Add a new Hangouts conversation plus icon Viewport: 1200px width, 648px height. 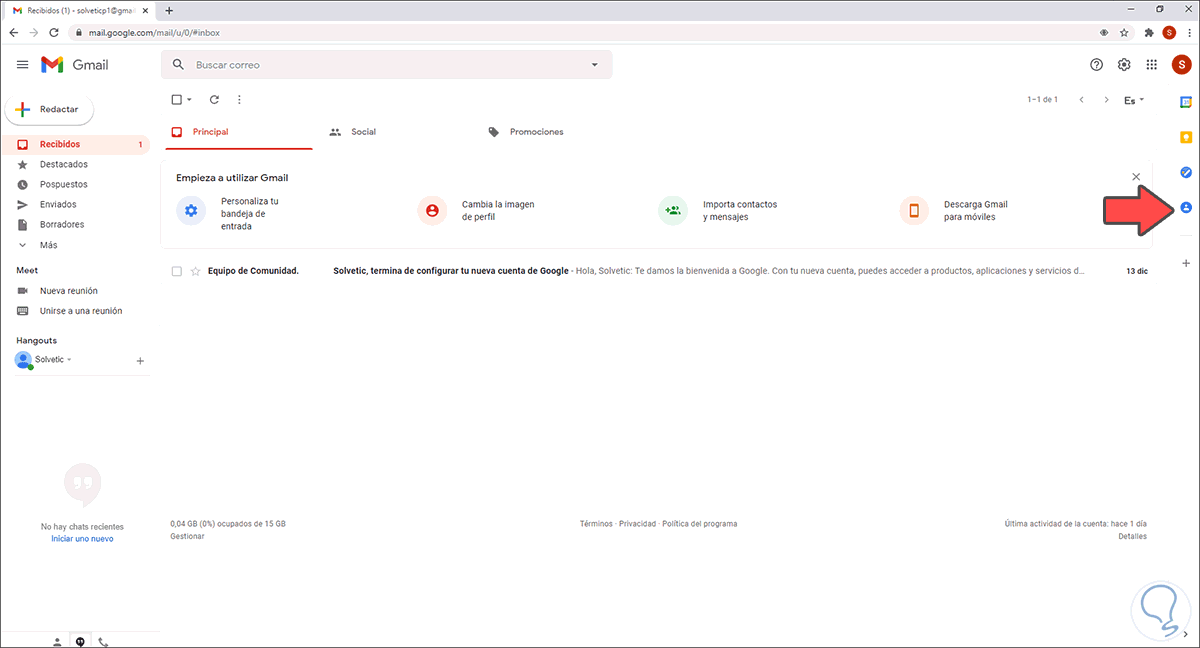[x=140, y=360]
